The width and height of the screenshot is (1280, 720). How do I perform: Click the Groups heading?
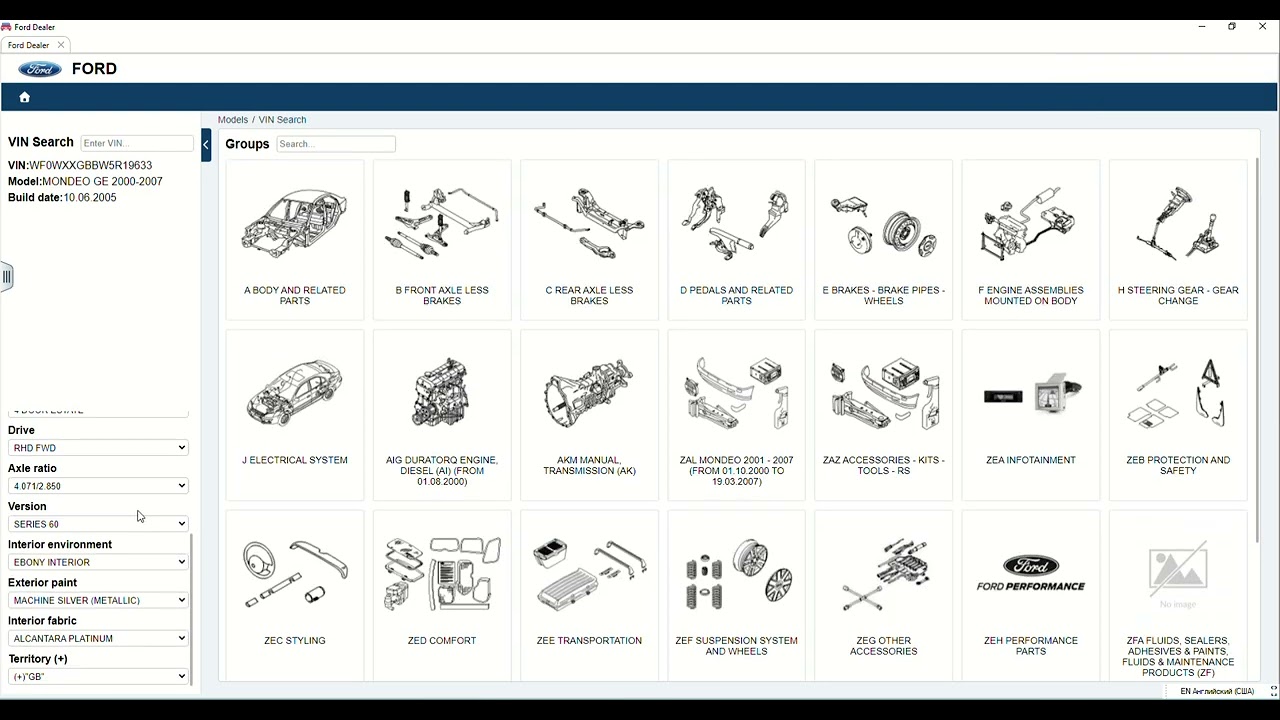pyautogui.click(x=247, y=144)
